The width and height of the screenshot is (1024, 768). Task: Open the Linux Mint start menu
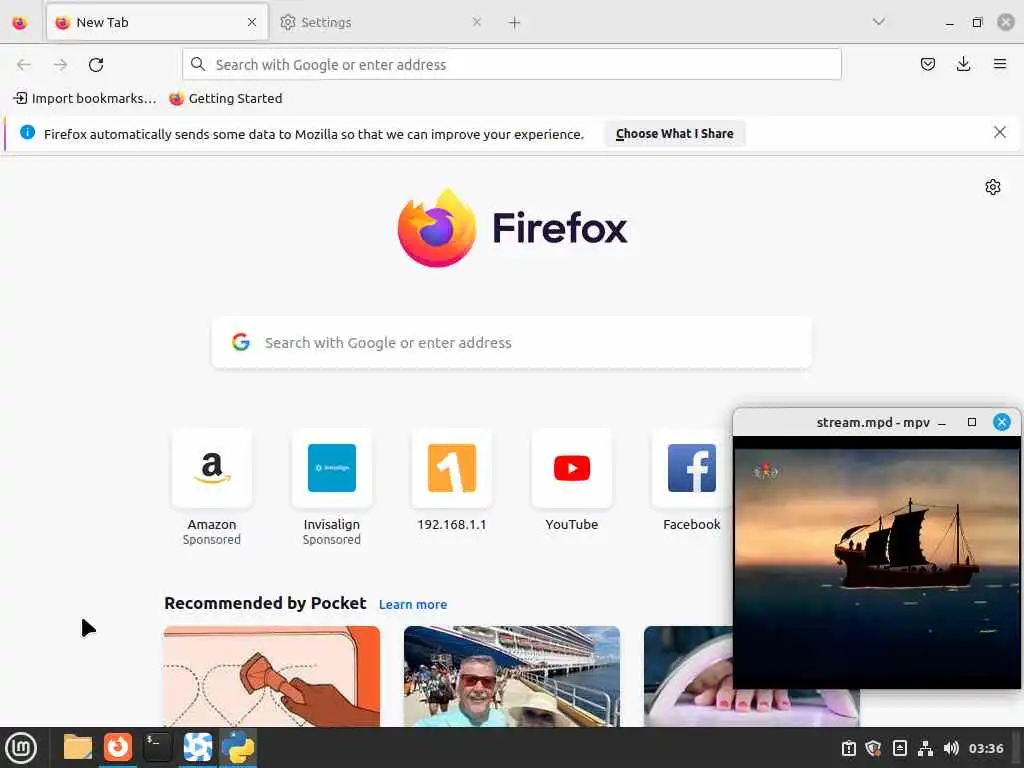[x=21, y=748]
